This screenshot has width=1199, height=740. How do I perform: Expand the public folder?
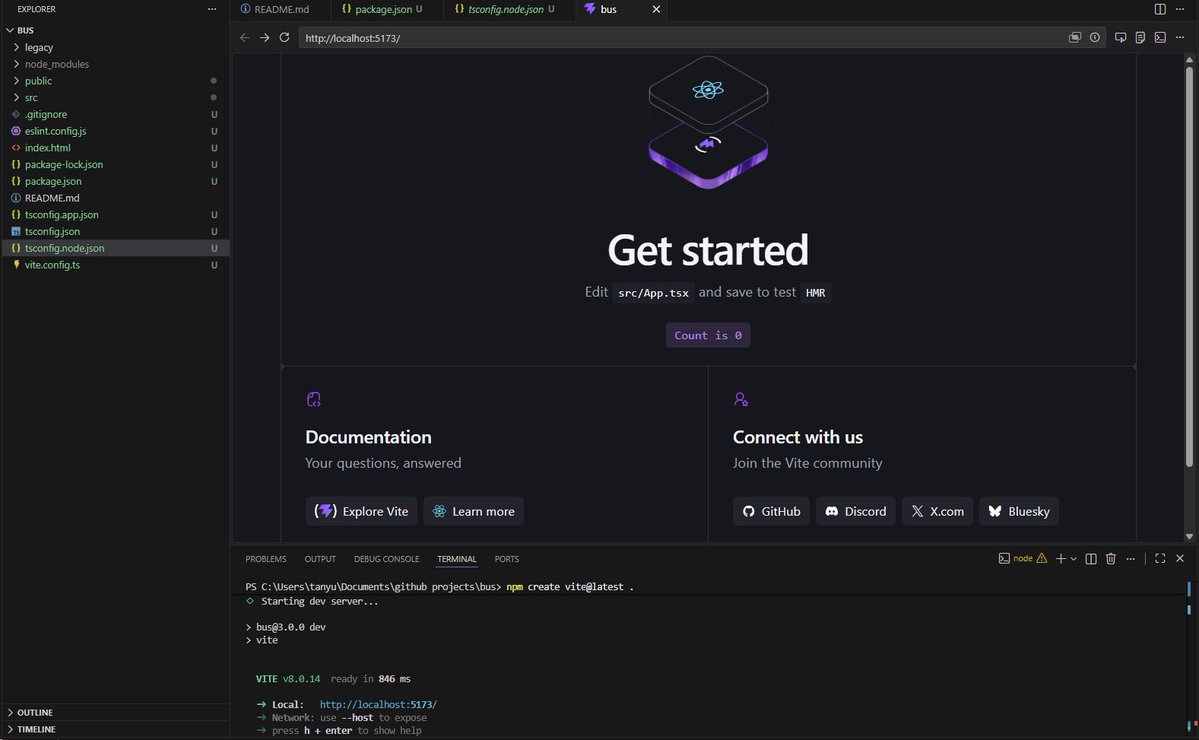[115, 81]
